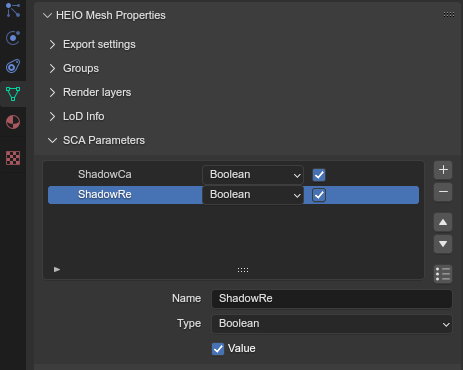Open the Physics properties tab
463x370 pixels.
point(13,38)
